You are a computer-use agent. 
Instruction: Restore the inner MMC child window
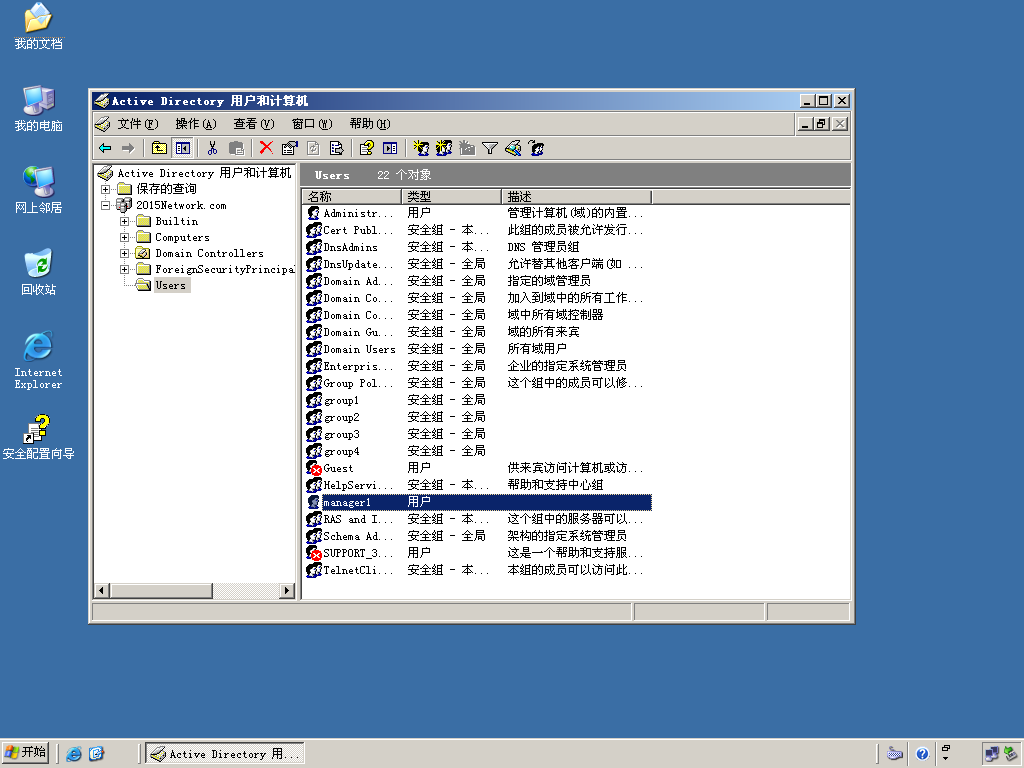[822, 124]
